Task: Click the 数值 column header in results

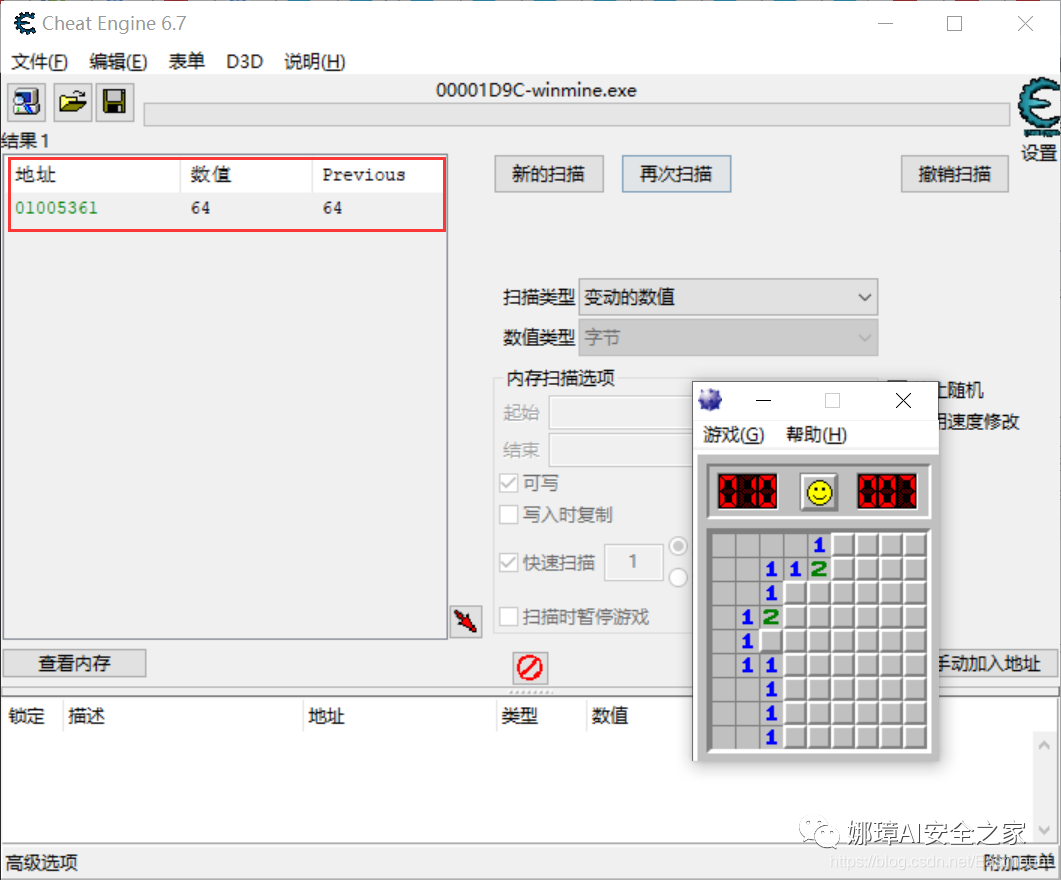Action: tap(246, 175)
